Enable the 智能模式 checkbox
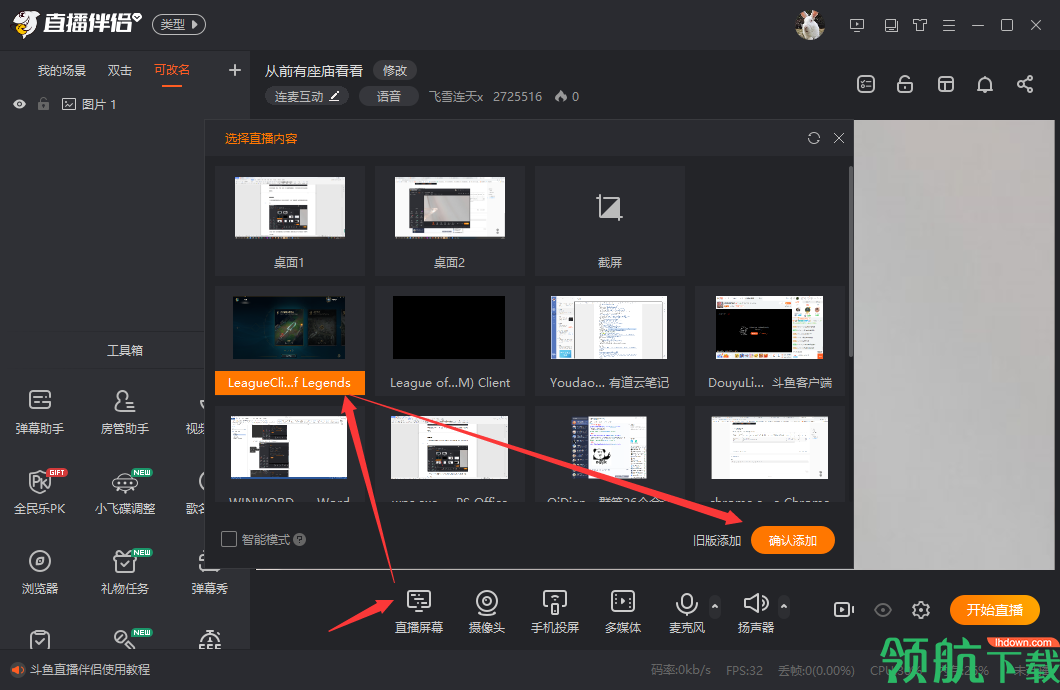 pos(228,539)
